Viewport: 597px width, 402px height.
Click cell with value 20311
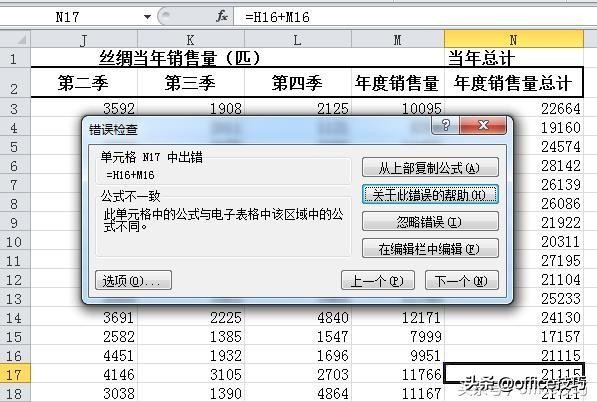[548, 242]
